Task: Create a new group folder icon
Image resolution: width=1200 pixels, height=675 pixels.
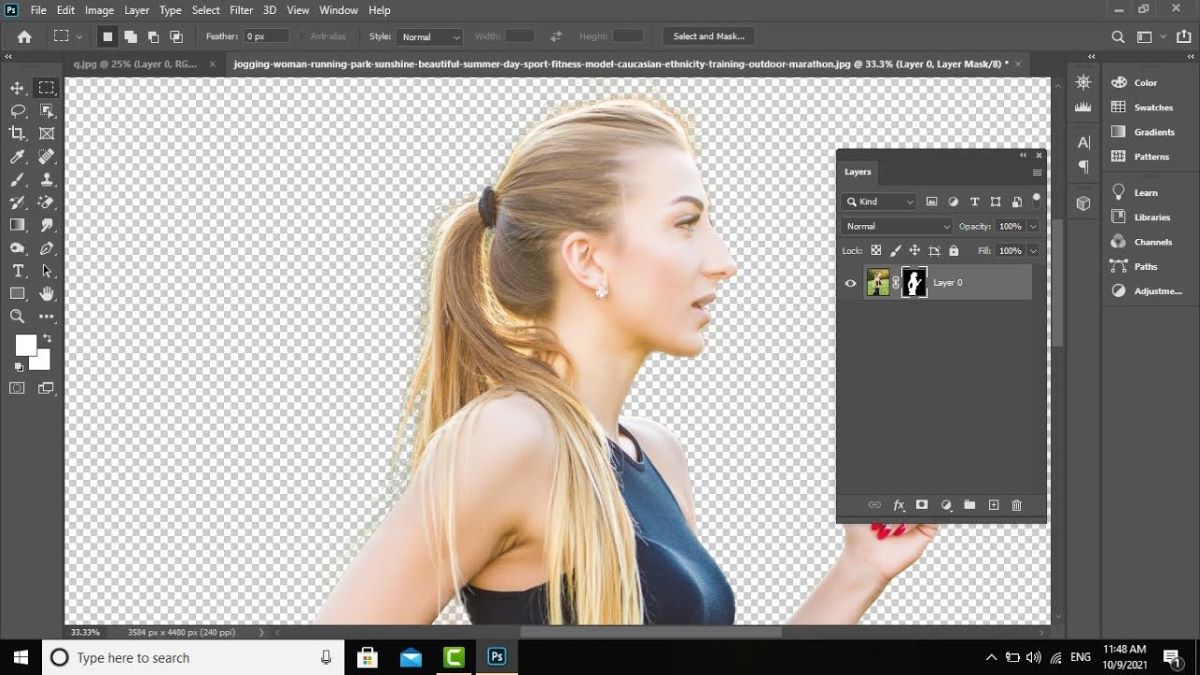Action: click(969, 506)
